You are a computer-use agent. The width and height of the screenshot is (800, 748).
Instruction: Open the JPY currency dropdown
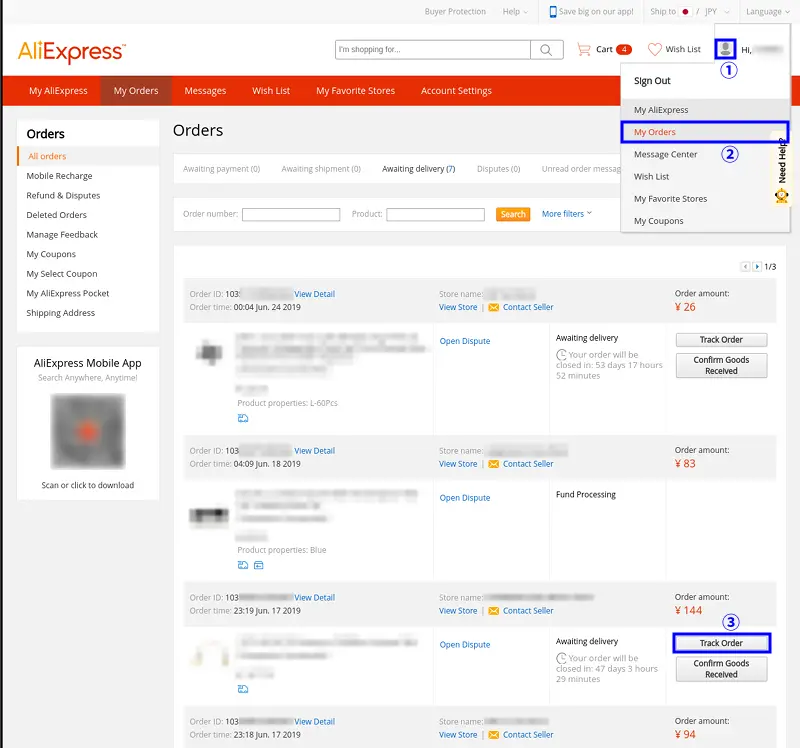point(716,11)
